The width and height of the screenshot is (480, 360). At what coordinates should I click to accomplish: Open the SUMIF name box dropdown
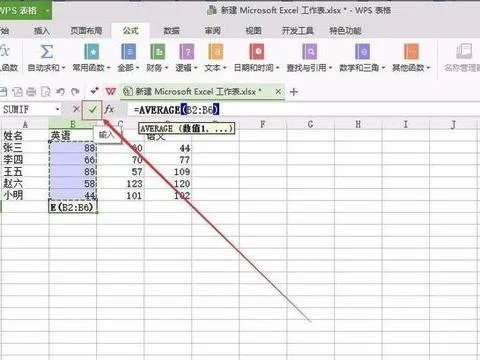click(x=57, y=109)
